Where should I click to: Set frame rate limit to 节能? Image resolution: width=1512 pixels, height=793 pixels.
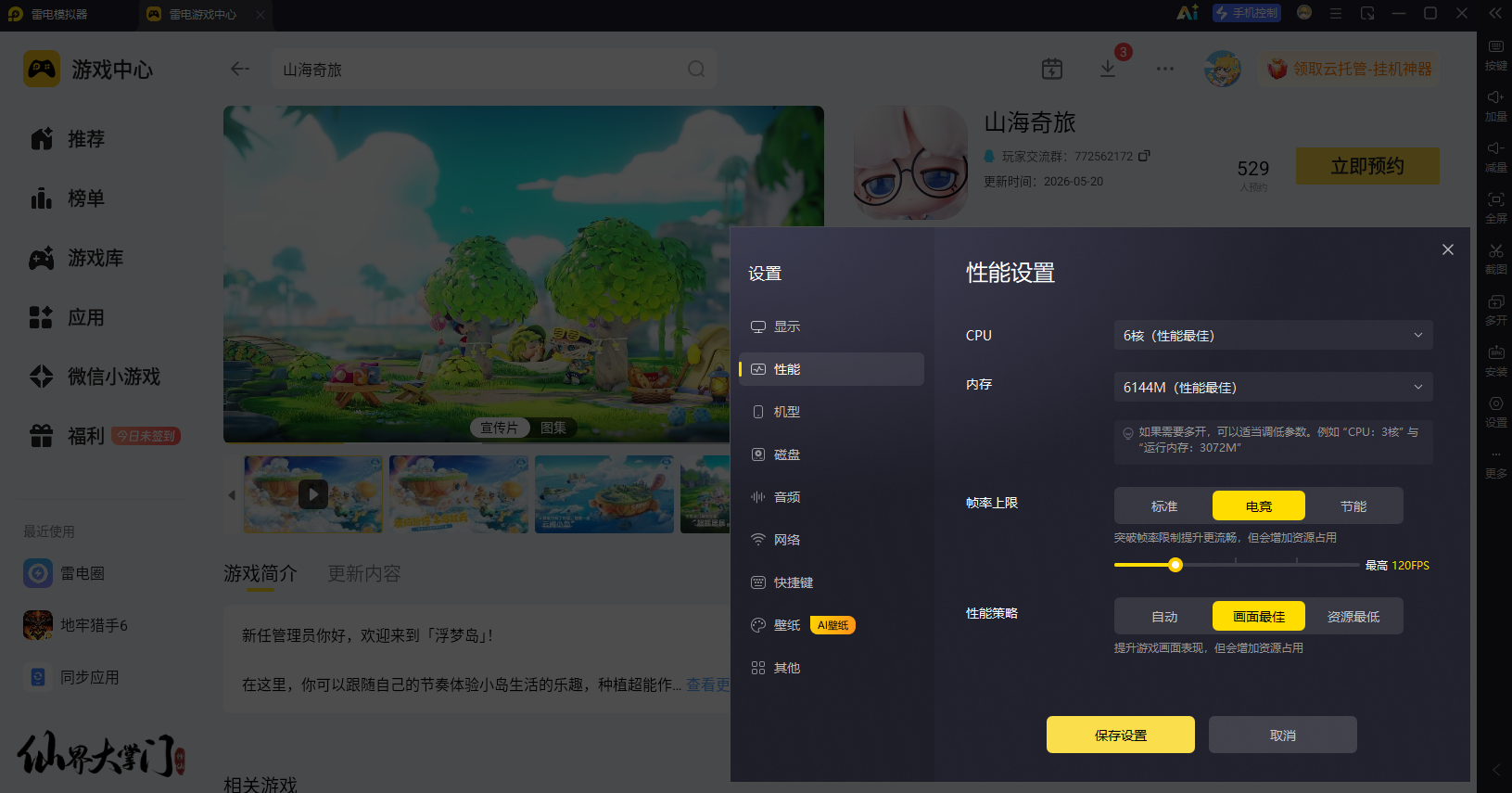point(1353,506)
